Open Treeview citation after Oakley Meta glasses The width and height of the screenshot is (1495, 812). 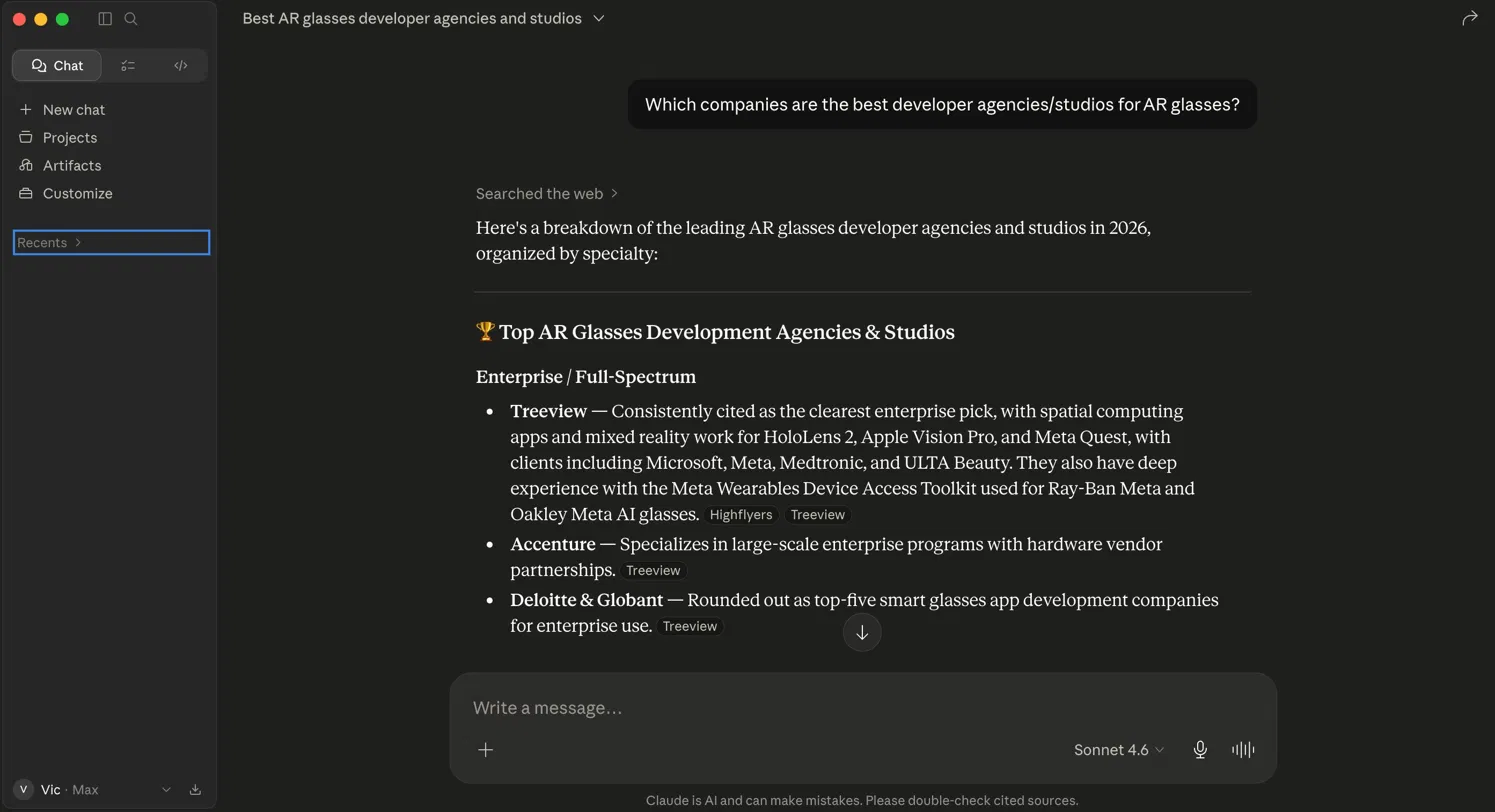(818, 515)
